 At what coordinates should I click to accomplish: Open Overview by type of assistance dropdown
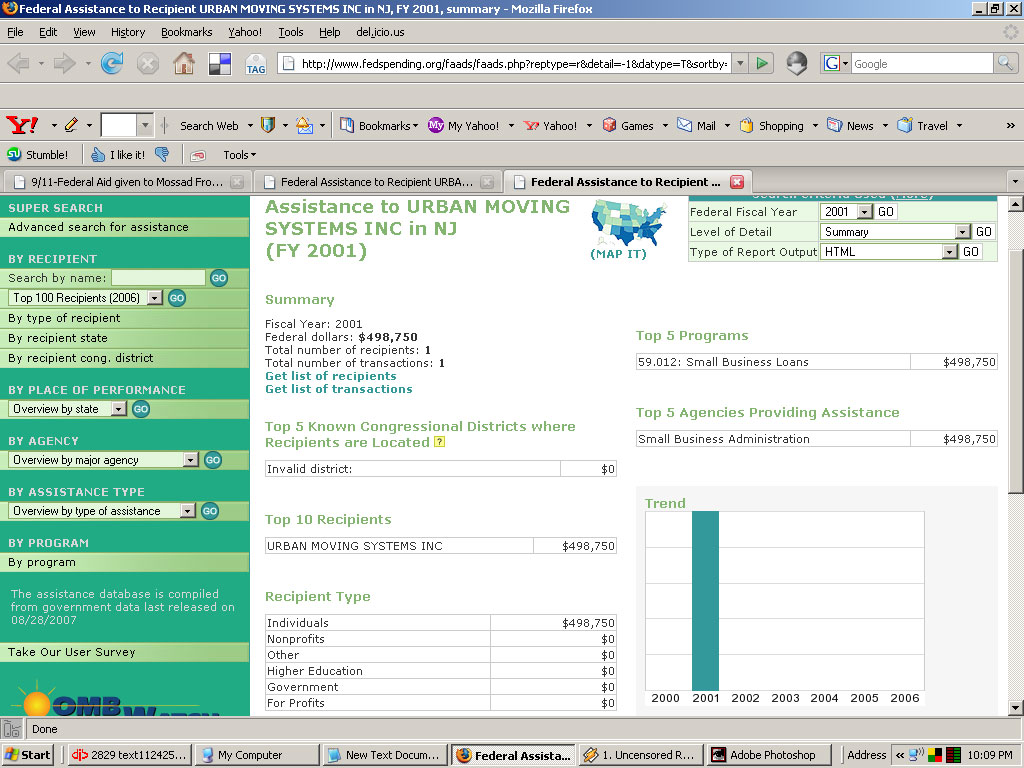tap(187, 511)
